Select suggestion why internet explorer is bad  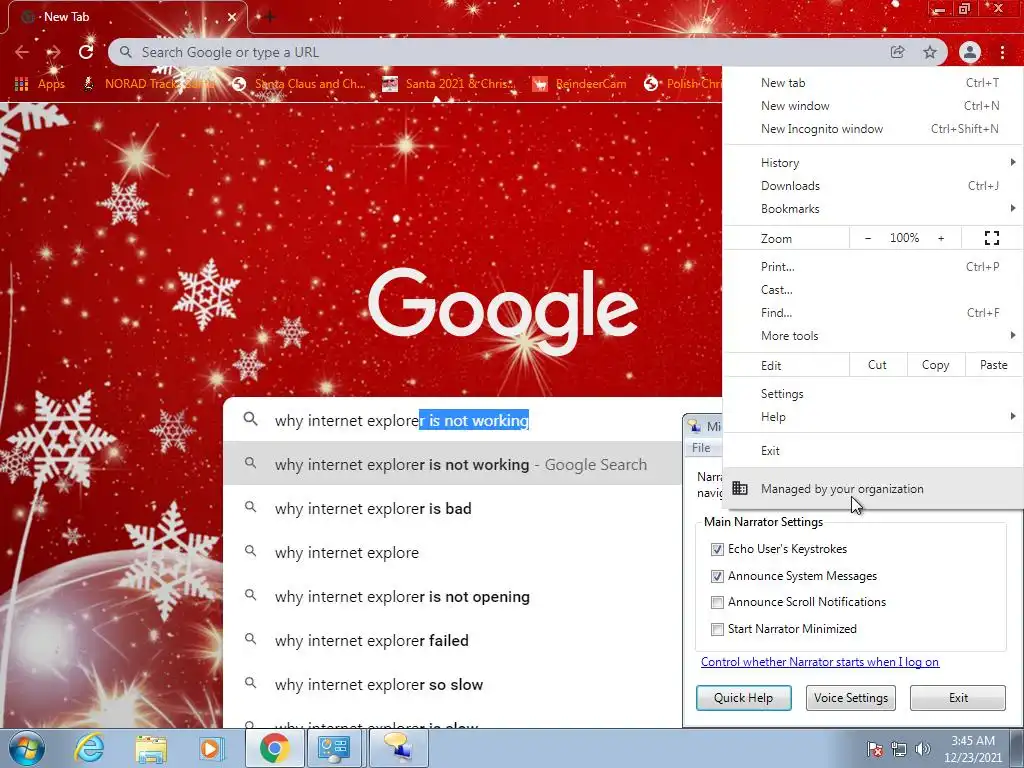click(x=453, y=509)
